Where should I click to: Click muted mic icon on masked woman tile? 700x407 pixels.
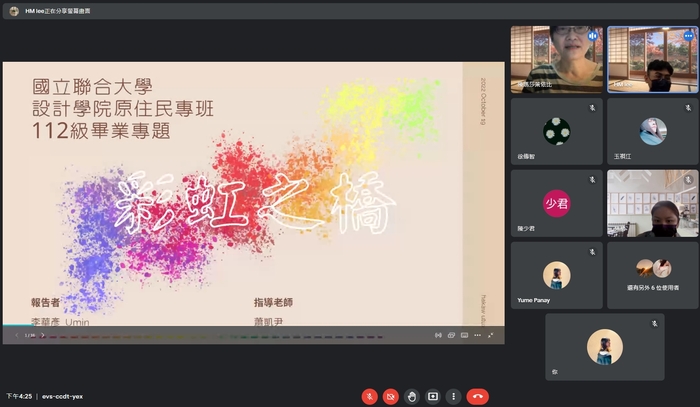click(688, 180)
